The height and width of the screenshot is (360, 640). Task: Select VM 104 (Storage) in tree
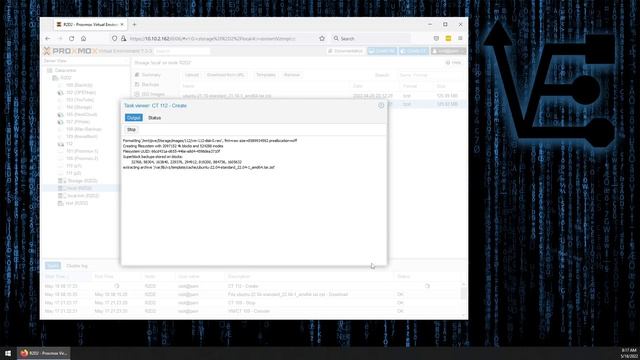pyautogui.click(x=79, y=107)
